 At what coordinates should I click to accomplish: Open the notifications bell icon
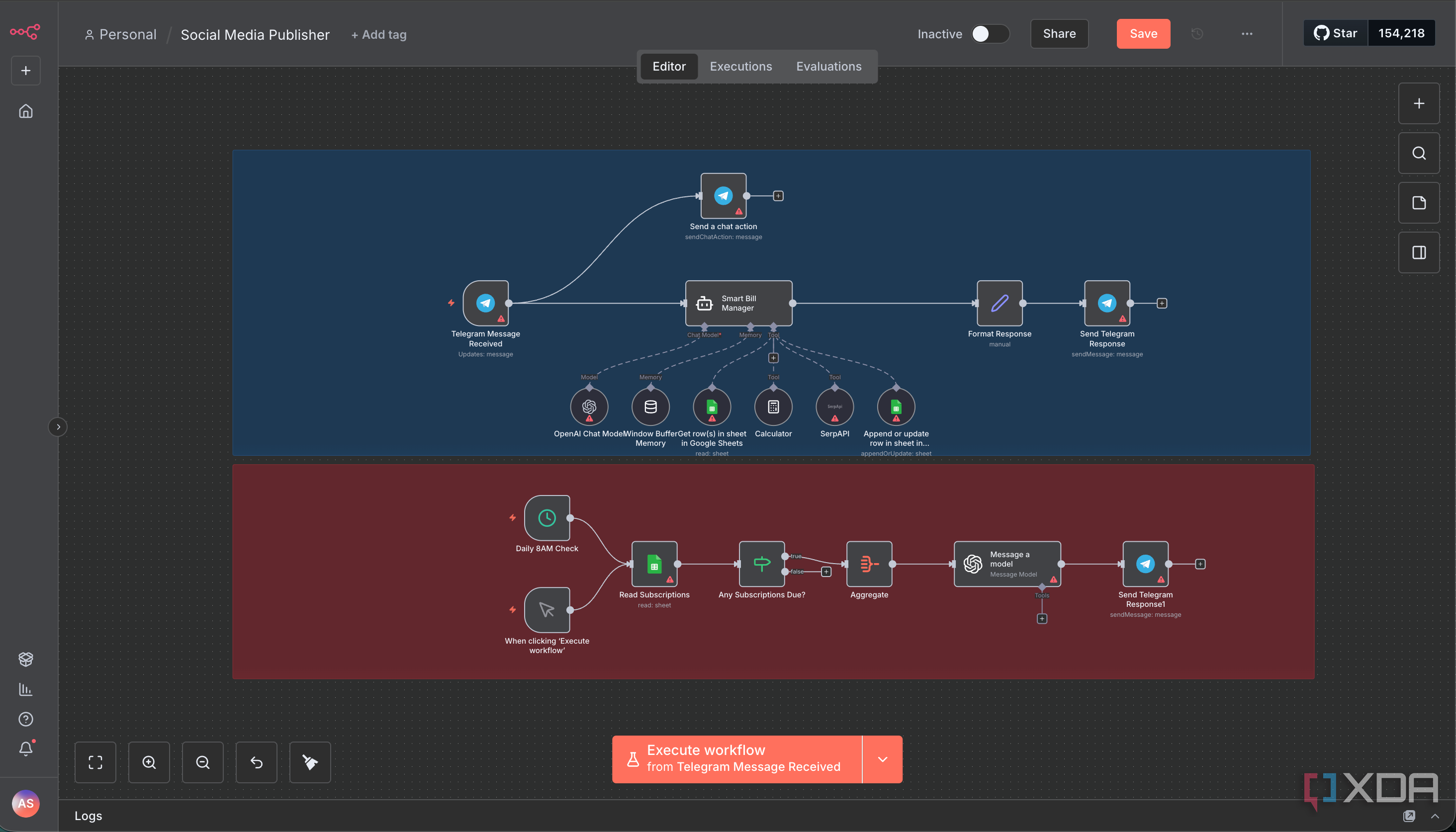(26, 749)
